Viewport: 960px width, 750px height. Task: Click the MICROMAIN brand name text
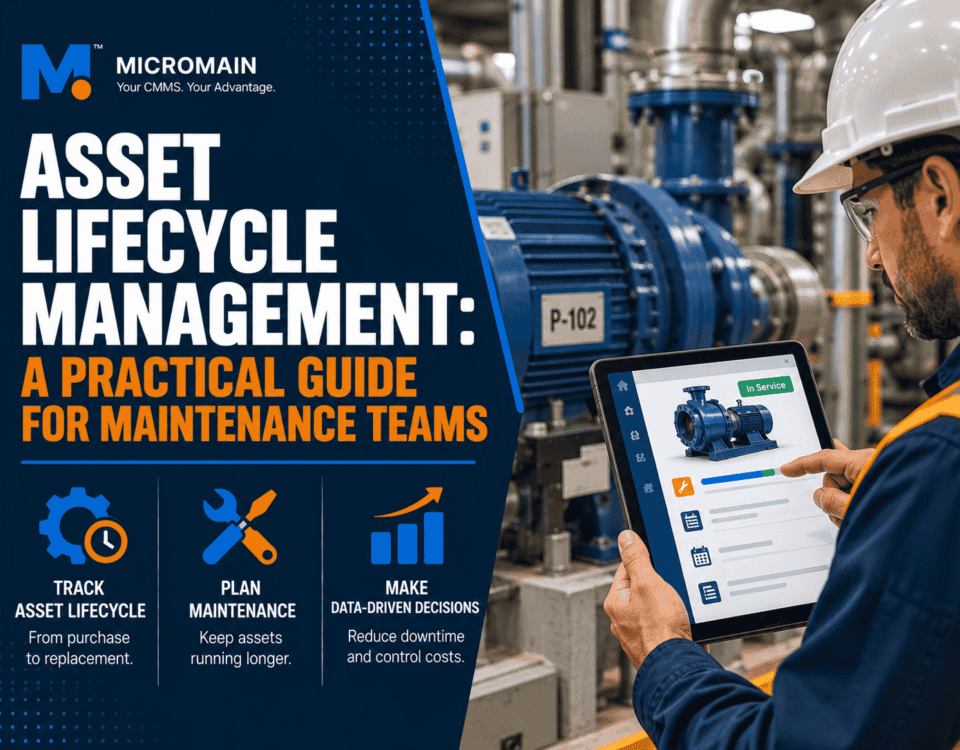tap(186, 66)
